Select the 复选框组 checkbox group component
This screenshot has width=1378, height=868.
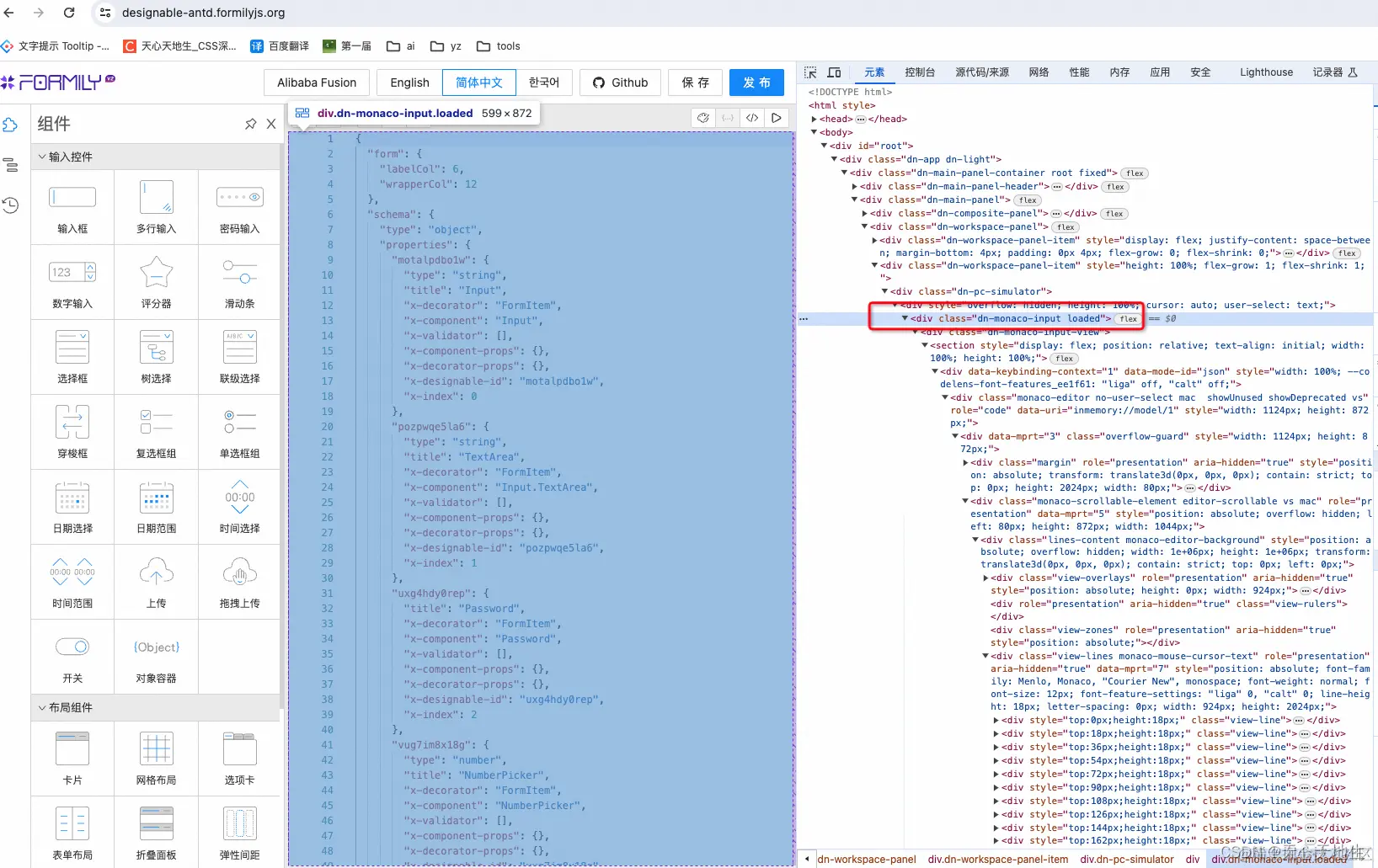pyautogui.click(x=156, y=432)
